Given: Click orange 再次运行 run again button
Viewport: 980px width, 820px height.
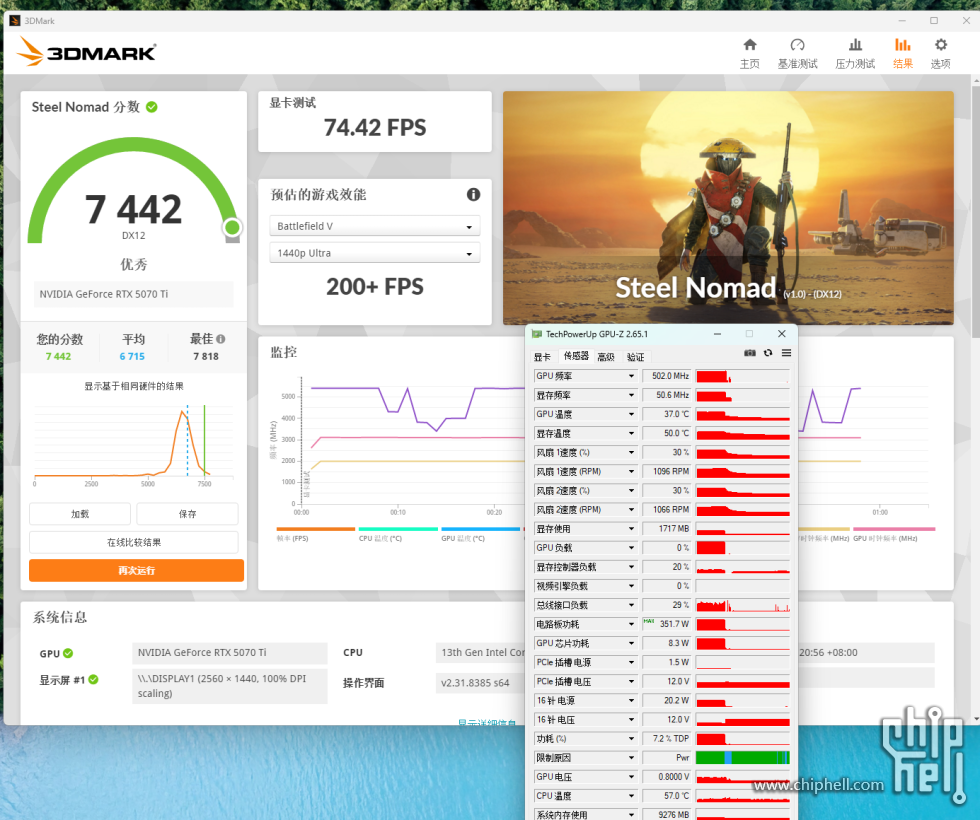Looking at the screenshot, I should tap(136, 571).
